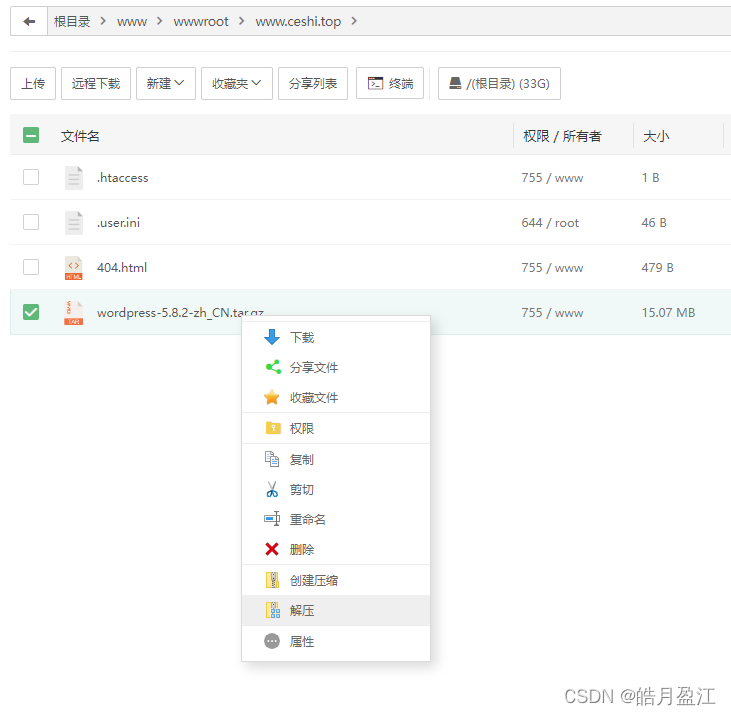The height and width of the screenshot is (715, 731).
Task: Check the .user.ini row checkbox
Action: point(31,222)
